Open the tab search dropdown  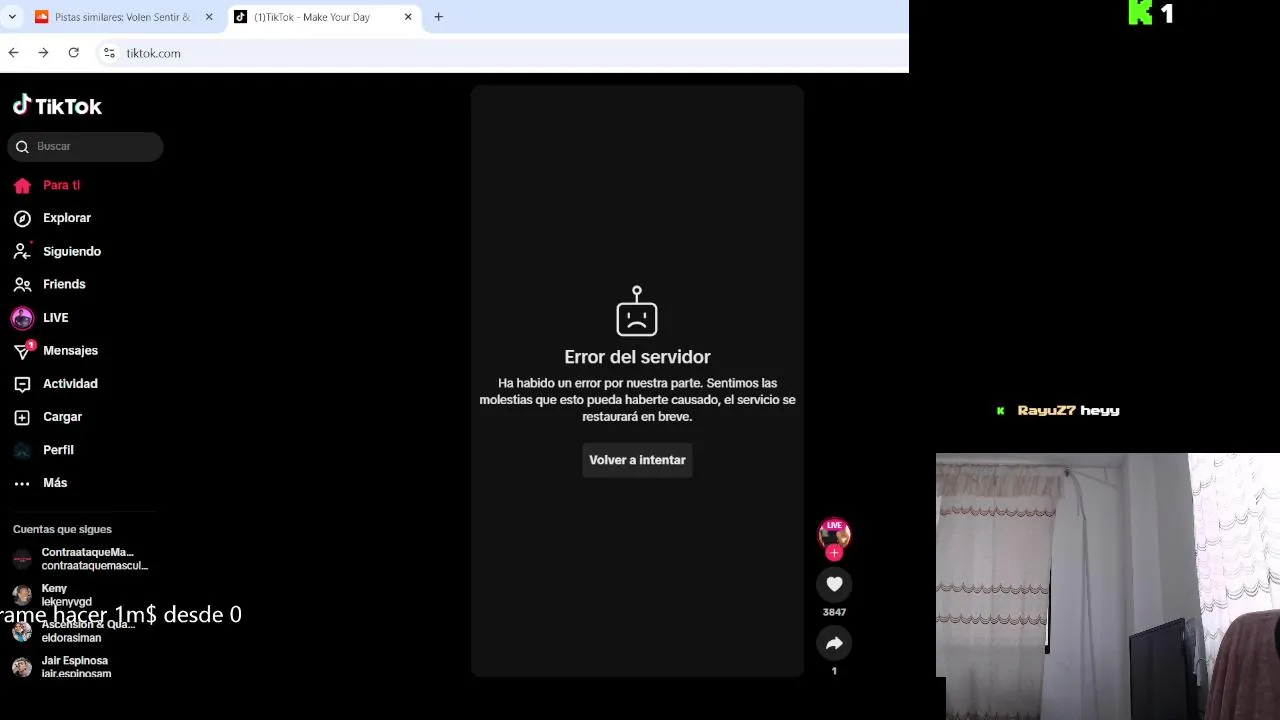pos(12,17)
